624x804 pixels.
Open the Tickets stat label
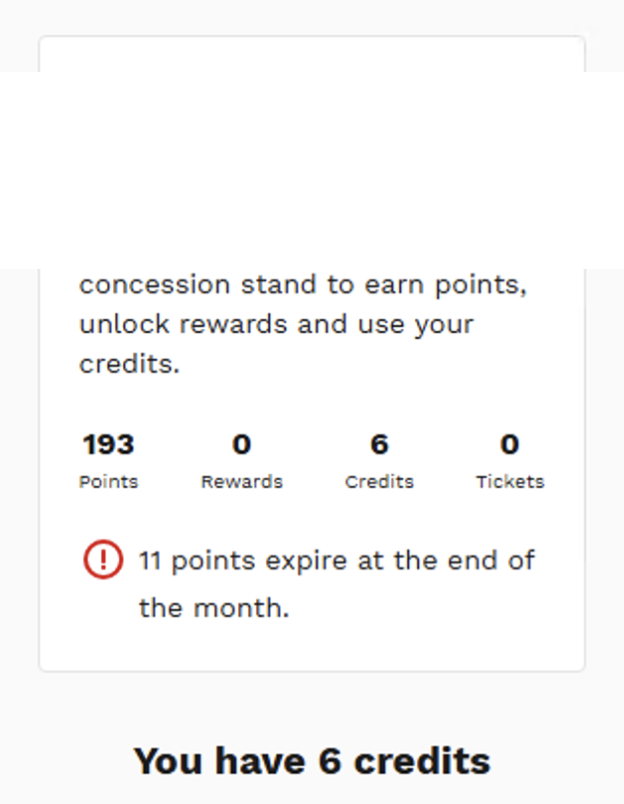click(510, 482)
